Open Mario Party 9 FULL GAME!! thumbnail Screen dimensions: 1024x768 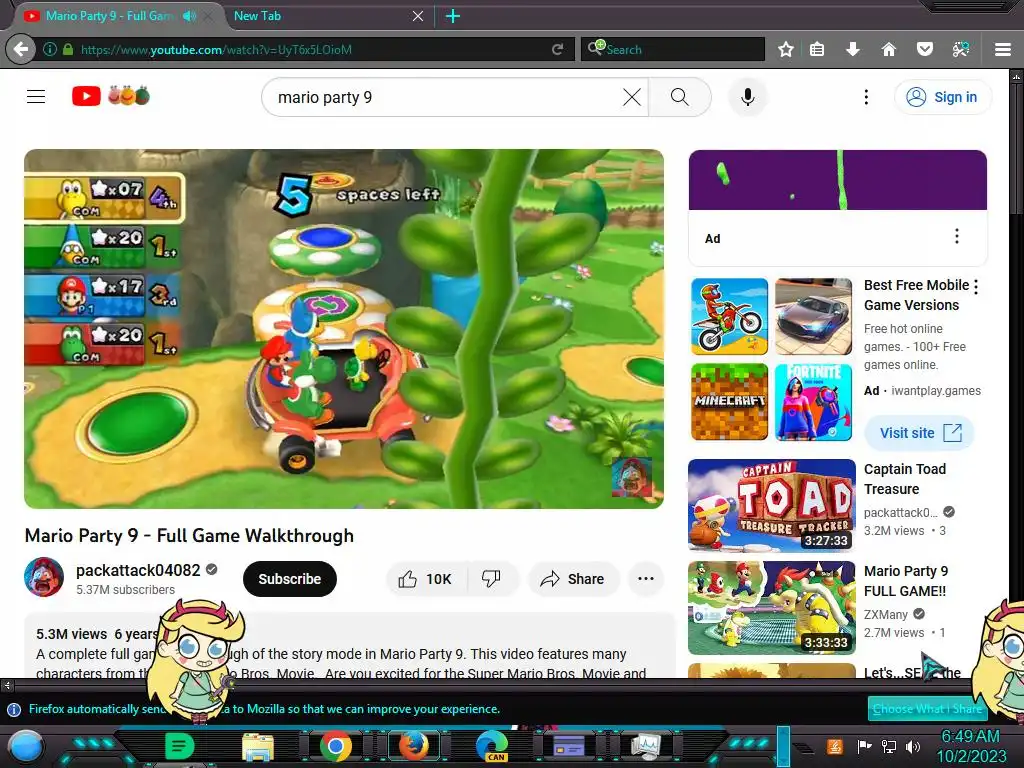[771, 607]
